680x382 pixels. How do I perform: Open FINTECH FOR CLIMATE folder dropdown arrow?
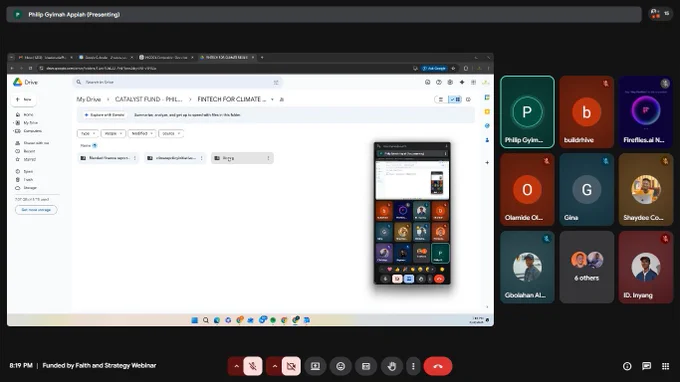click(x=272, y=99)
